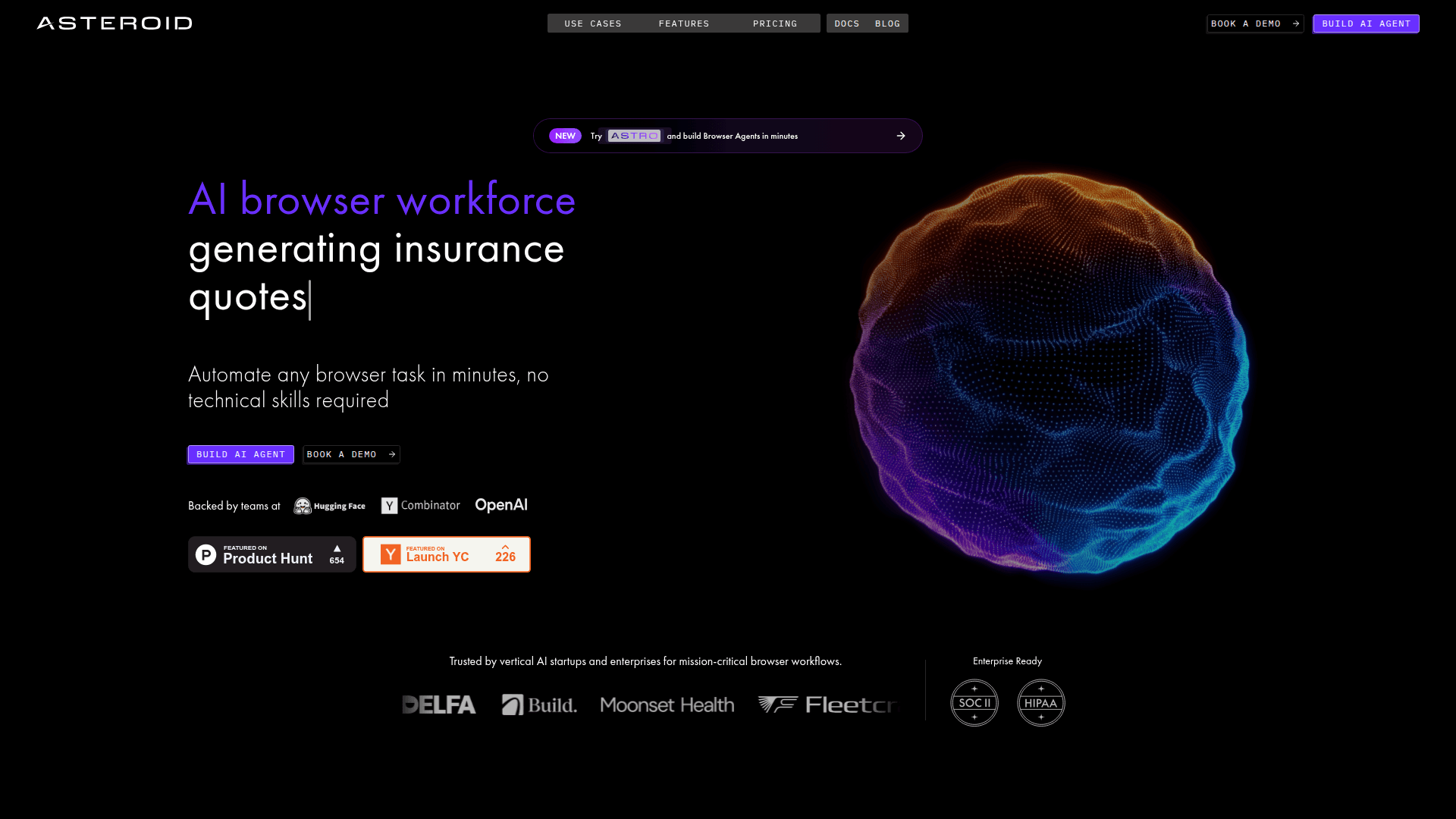This screenshot has height=819, width=1456.
Task: Click the SOC II compliance badge
Action: point(974,703)
